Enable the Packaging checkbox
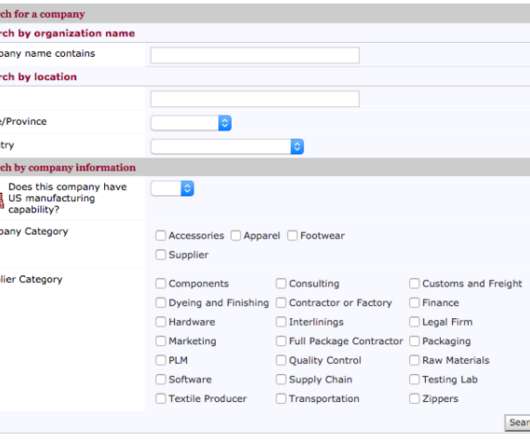Viewport: 530px width, 443px height. (x=414, y=341)
